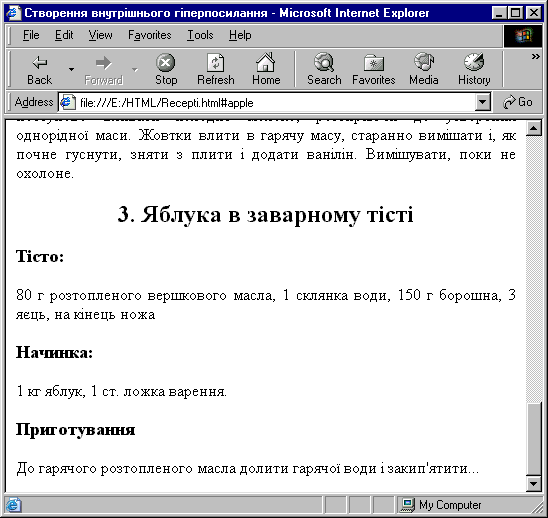Click the text "1 кг яблук, 1 ст. ложка варення."

click(x=122, y=391)
